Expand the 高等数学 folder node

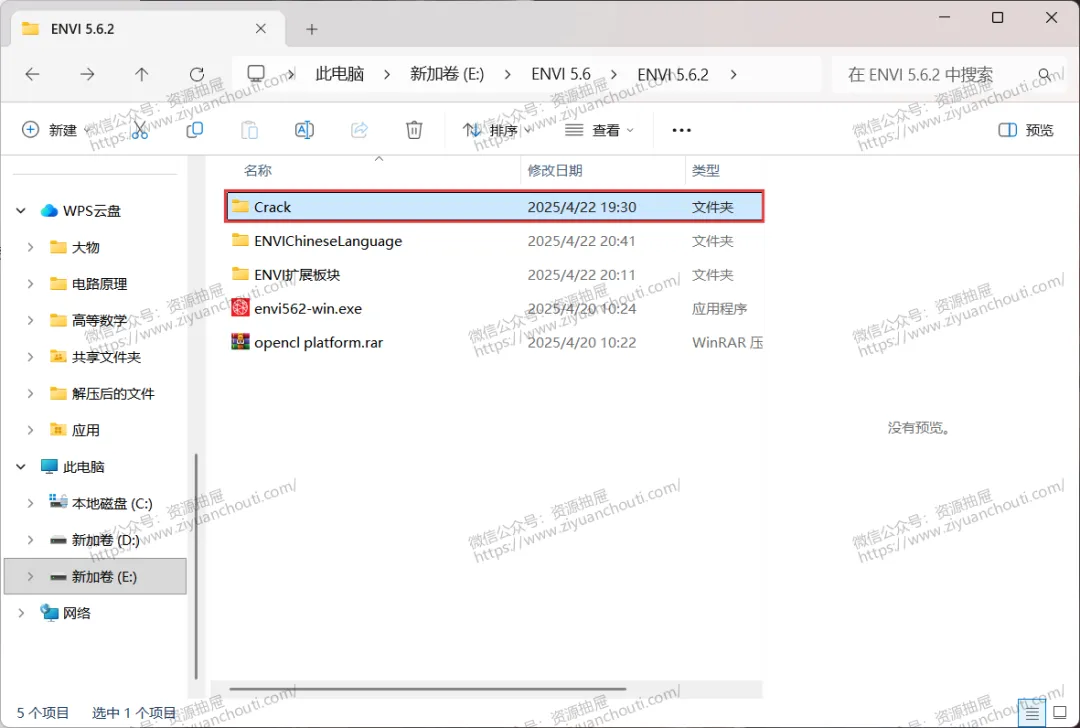click(30, 320)
